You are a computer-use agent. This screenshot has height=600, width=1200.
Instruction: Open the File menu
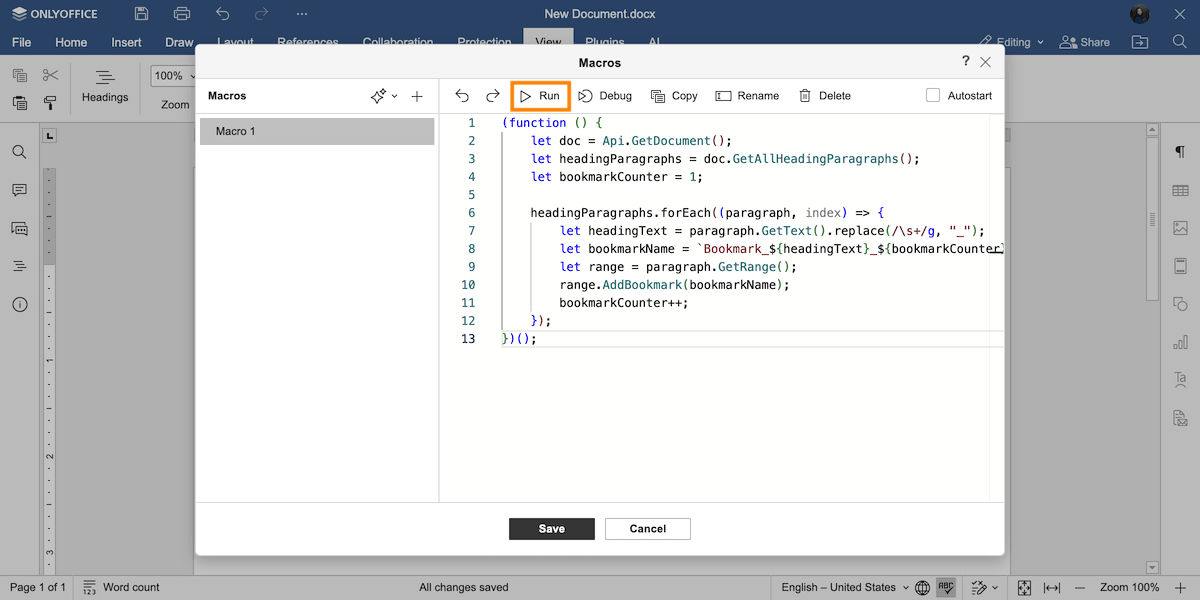pyautogui.click(x=21, y=42)
